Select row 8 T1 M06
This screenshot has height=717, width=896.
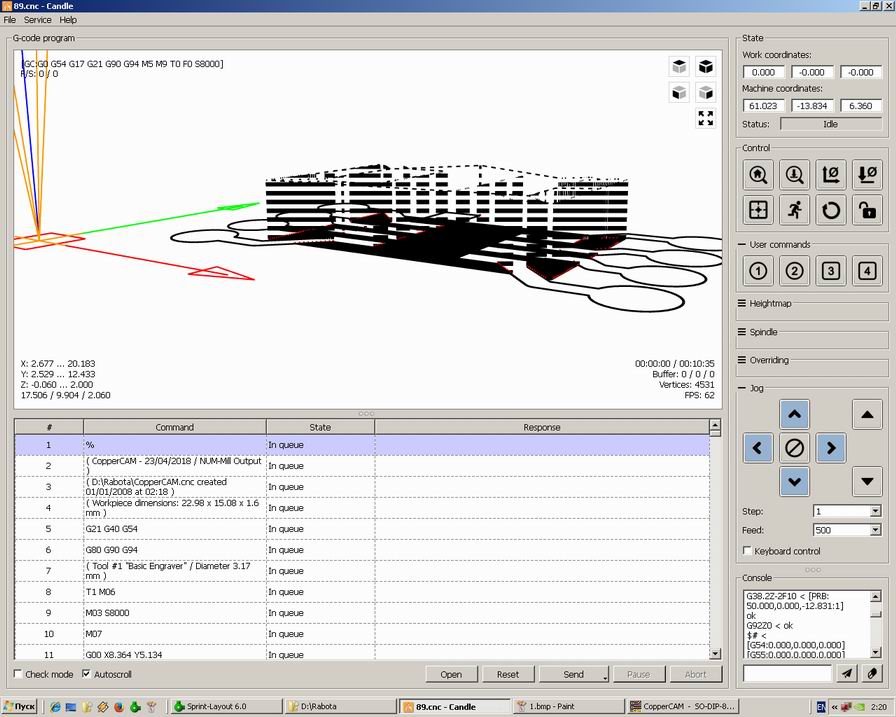pyautogui.click(x=362, y=592)
